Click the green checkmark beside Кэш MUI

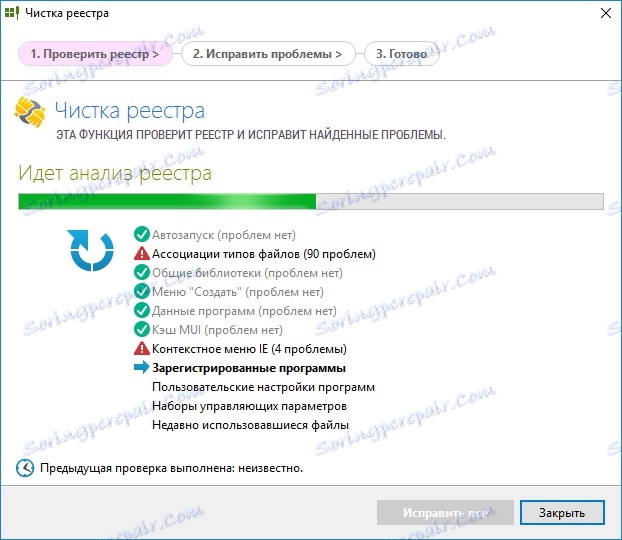[142, 329]
